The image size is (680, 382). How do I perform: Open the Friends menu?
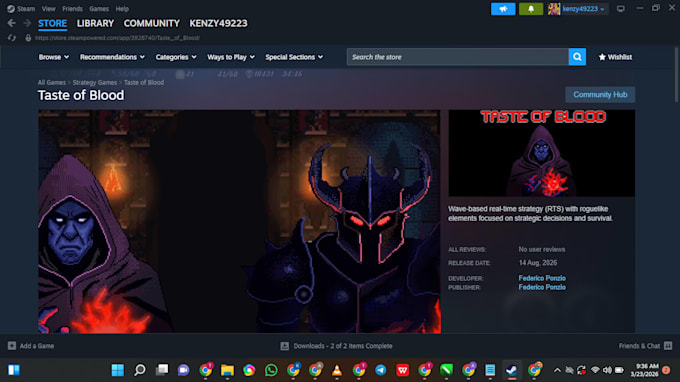click(72, 9)
